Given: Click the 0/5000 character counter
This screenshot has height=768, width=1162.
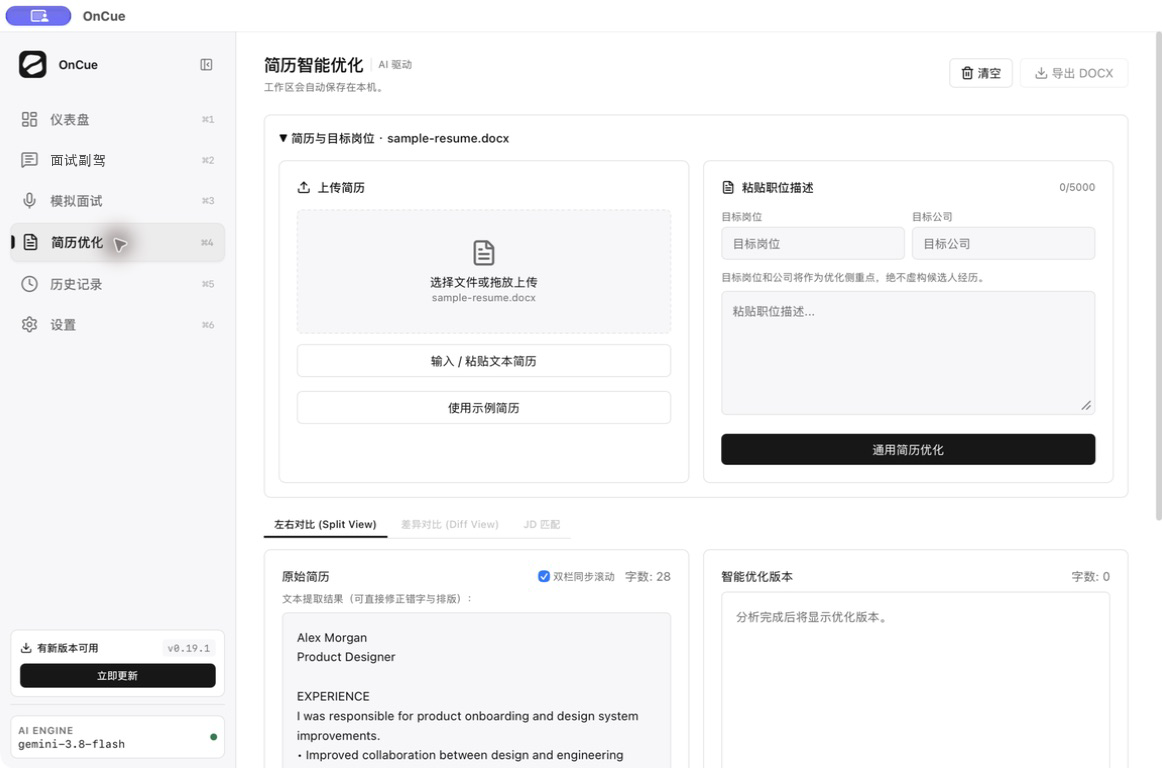Looking at the screenshot, I should tap(1077, 188).
